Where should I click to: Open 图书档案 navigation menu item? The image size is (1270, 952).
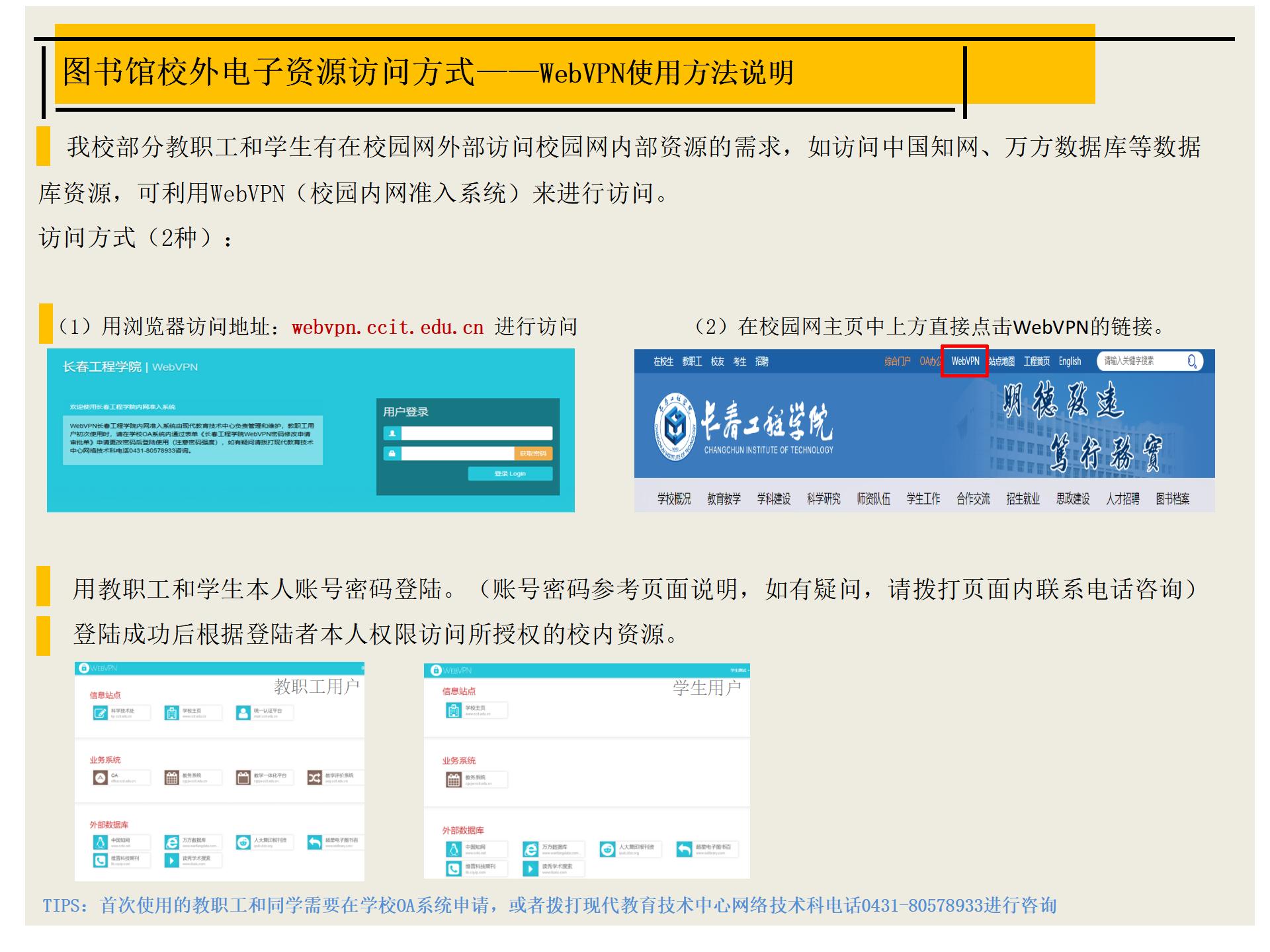click(1172, 499)
